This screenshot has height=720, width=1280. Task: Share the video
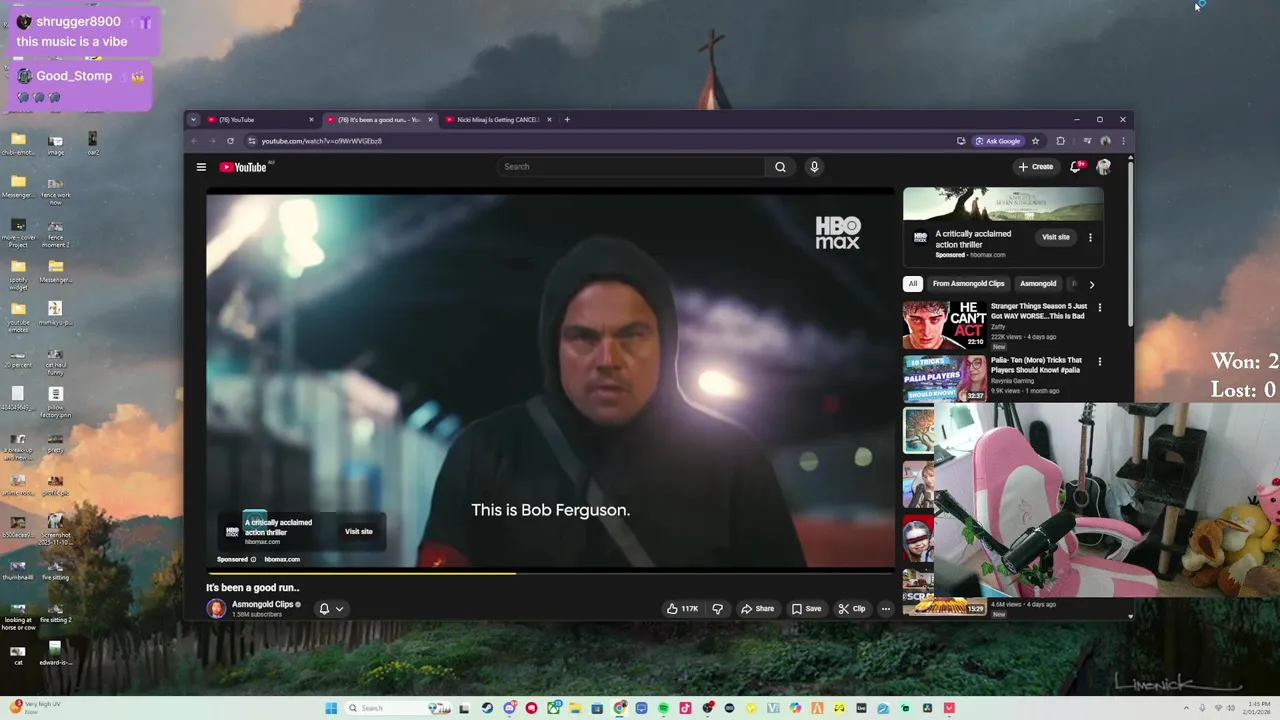[x=758, y=608]
